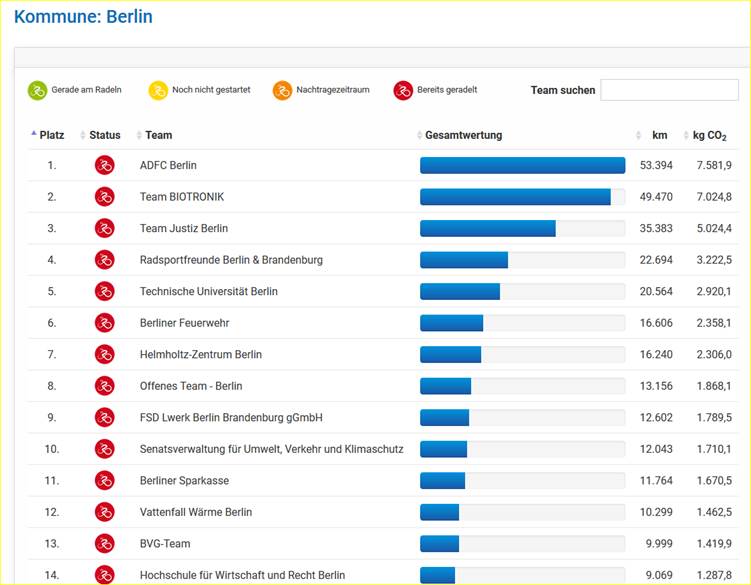This screenshot has height=585, width=751.
Task: Select the Helmholtz-Zentrum Berlin team row
Action: coord(201,355)
